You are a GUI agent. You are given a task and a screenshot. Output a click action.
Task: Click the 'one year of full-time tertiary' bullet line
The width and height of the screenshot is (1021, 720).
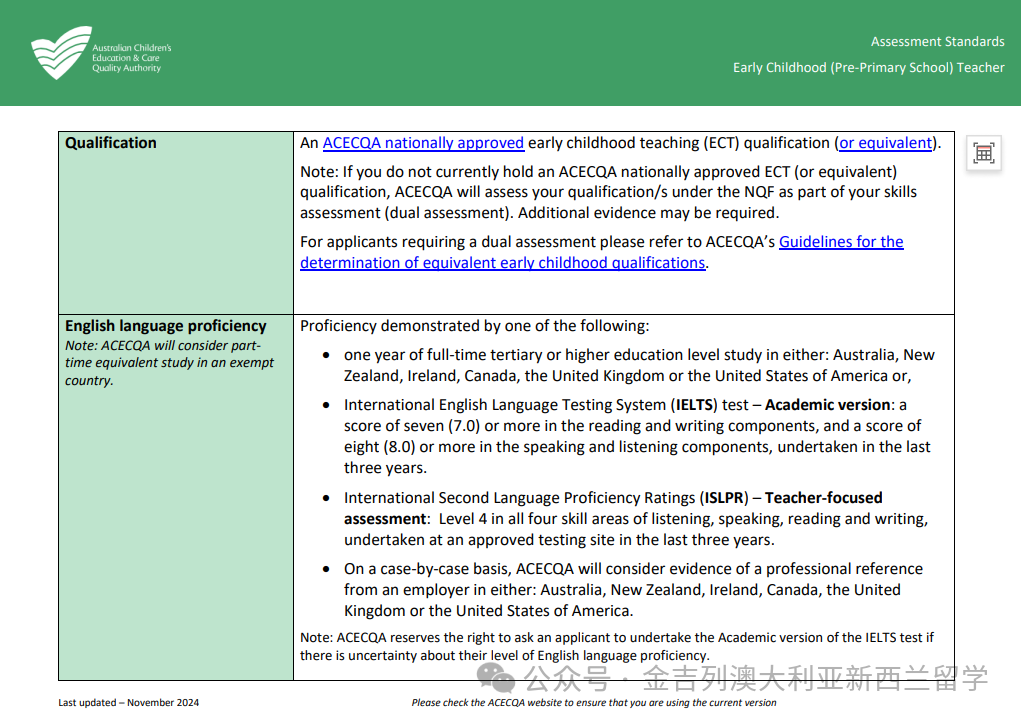tap(639, 365)
